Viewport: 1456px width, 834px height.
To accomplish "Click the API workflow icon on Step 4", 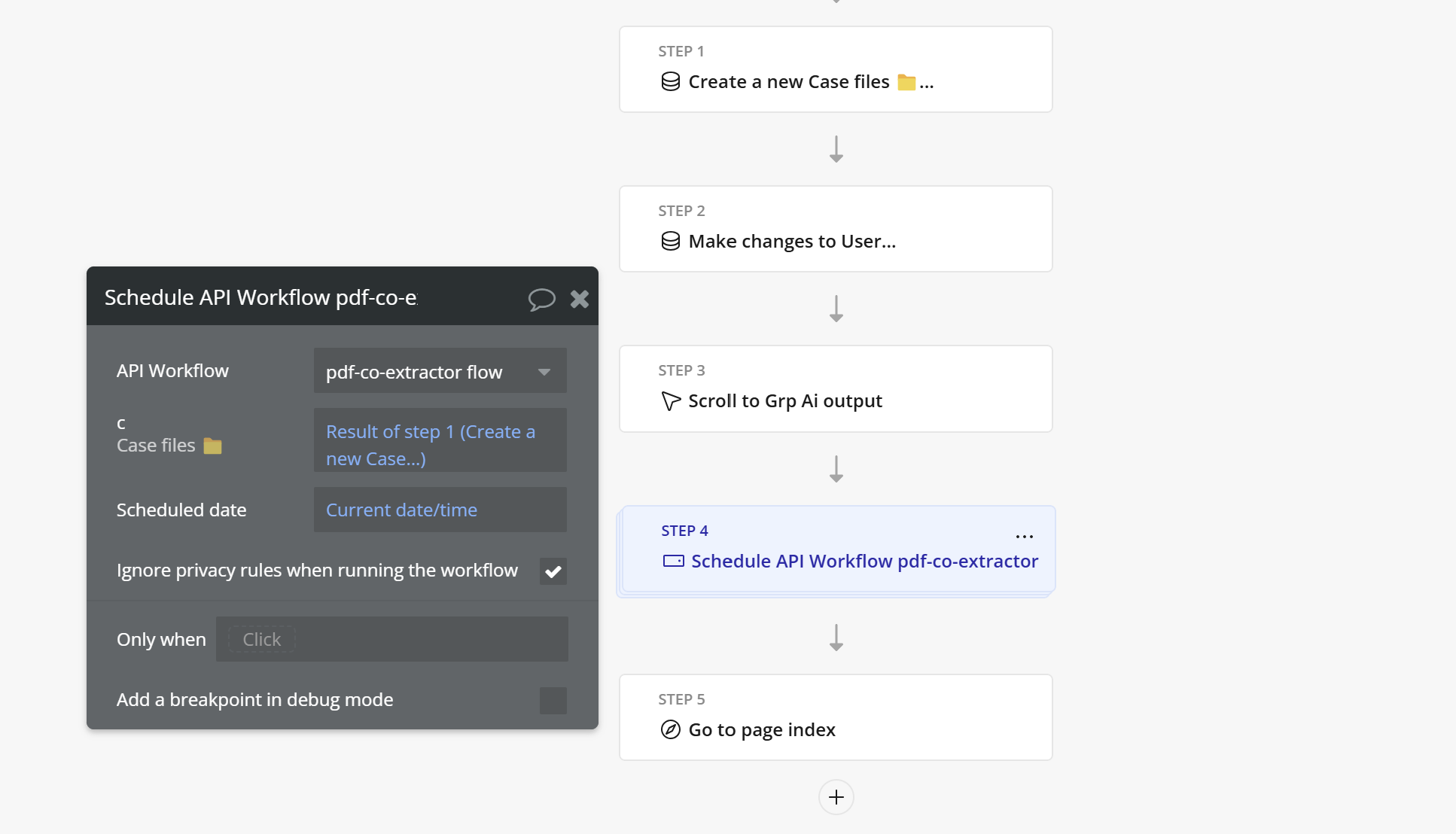I will point(673,561).
